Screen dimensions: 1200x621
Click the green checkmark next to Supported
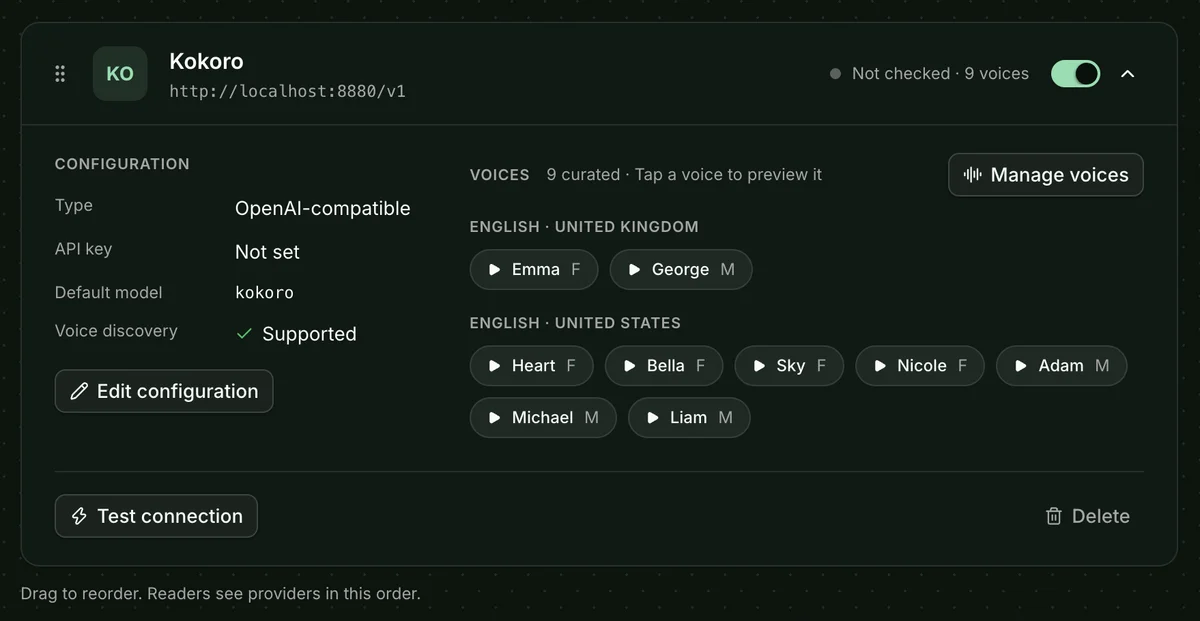(244, 334)
